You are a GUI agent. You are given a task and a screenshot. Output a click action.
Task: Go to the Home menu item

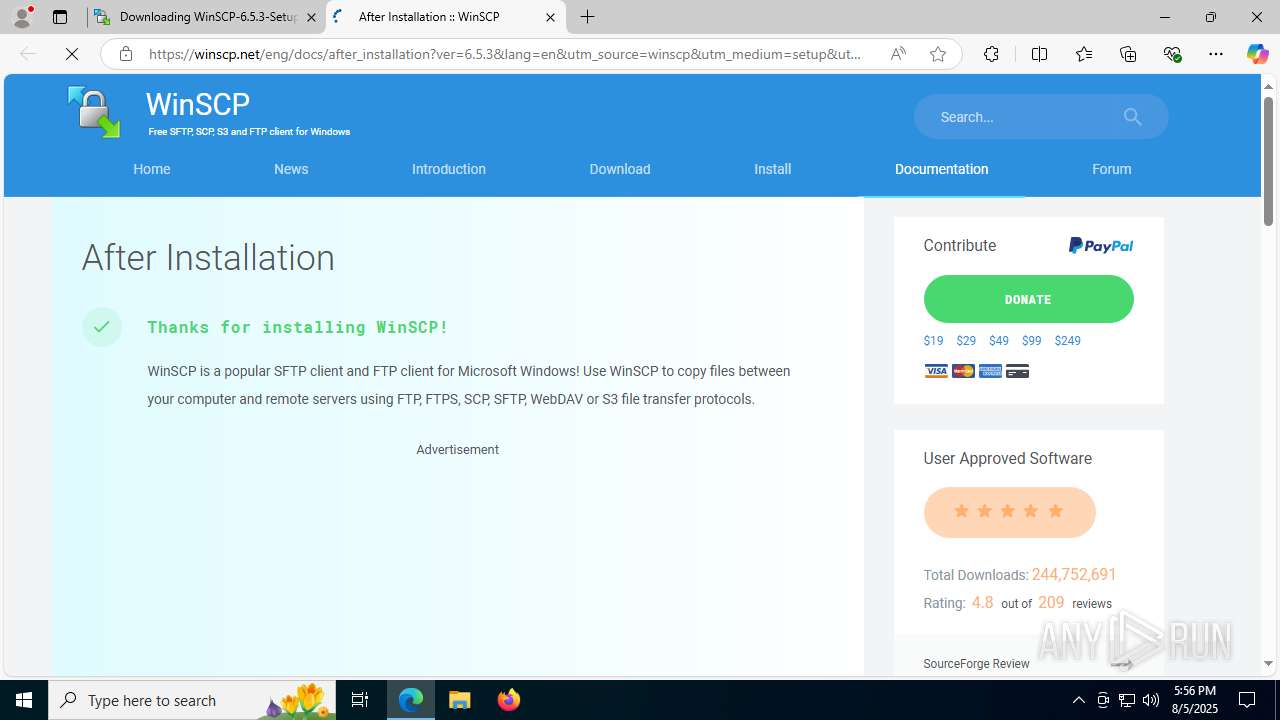point(152,169)
